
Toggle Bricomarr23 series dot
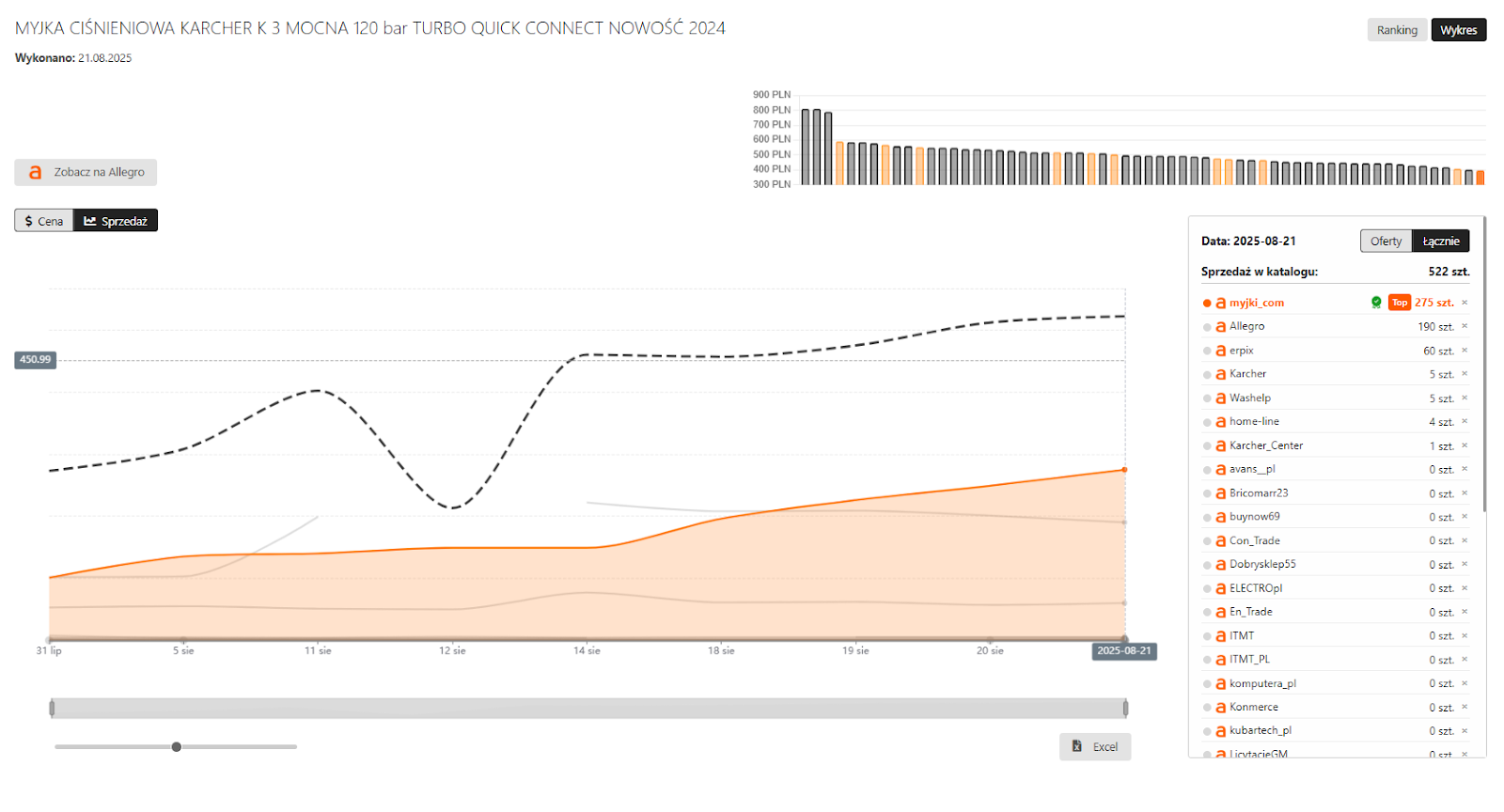coord(1207,494)
